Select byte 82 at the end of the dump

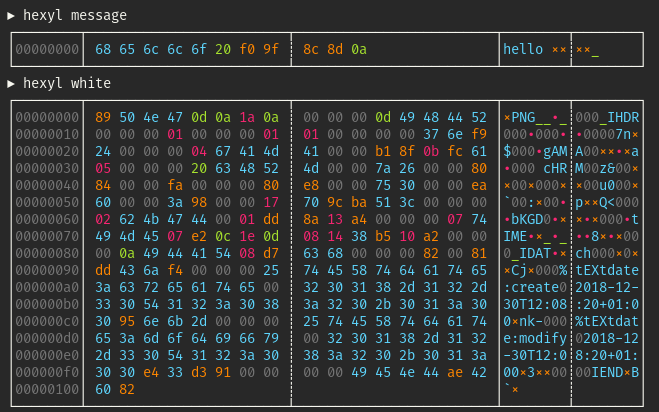127,389
